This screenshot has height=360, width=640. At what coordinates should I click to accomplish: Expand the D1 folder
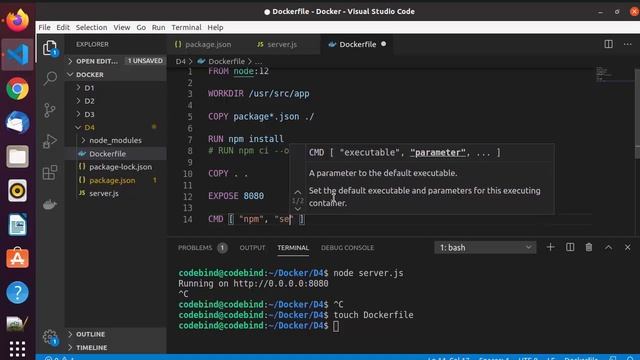[x=116, y=88]
